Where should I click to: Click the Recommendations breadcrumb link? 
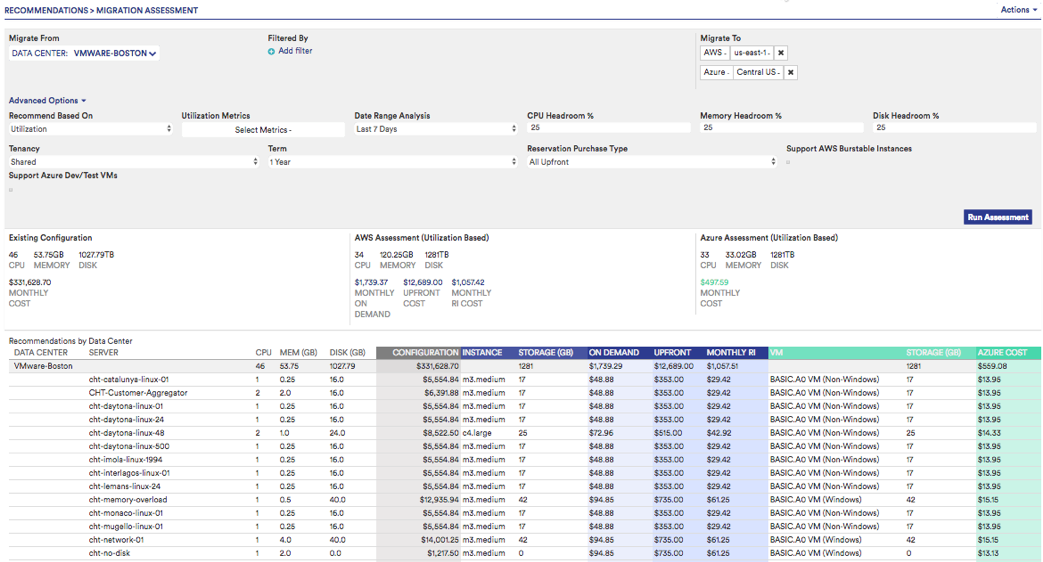(46, 10)
